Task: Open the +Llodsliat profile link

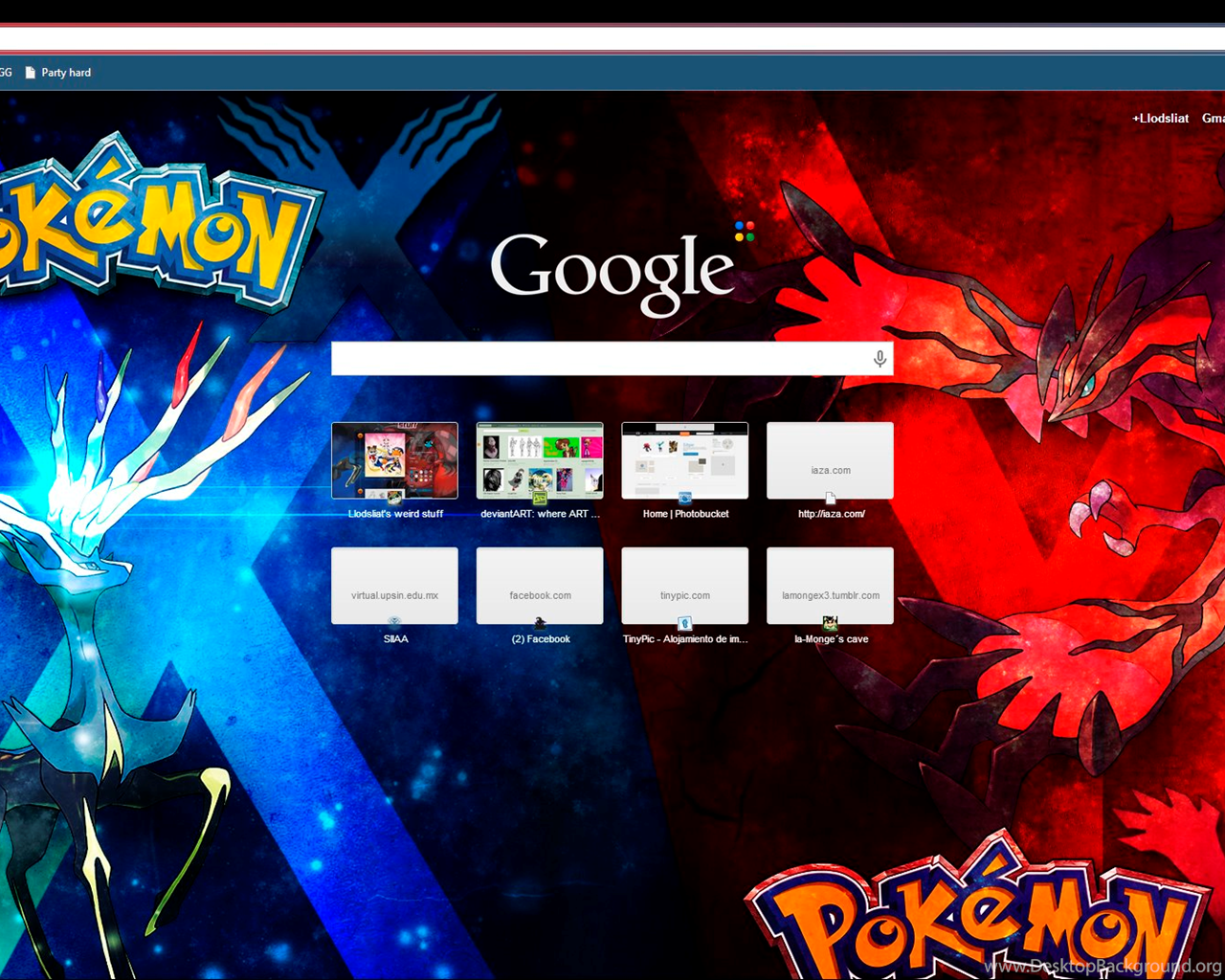Action: (1160, 119)
